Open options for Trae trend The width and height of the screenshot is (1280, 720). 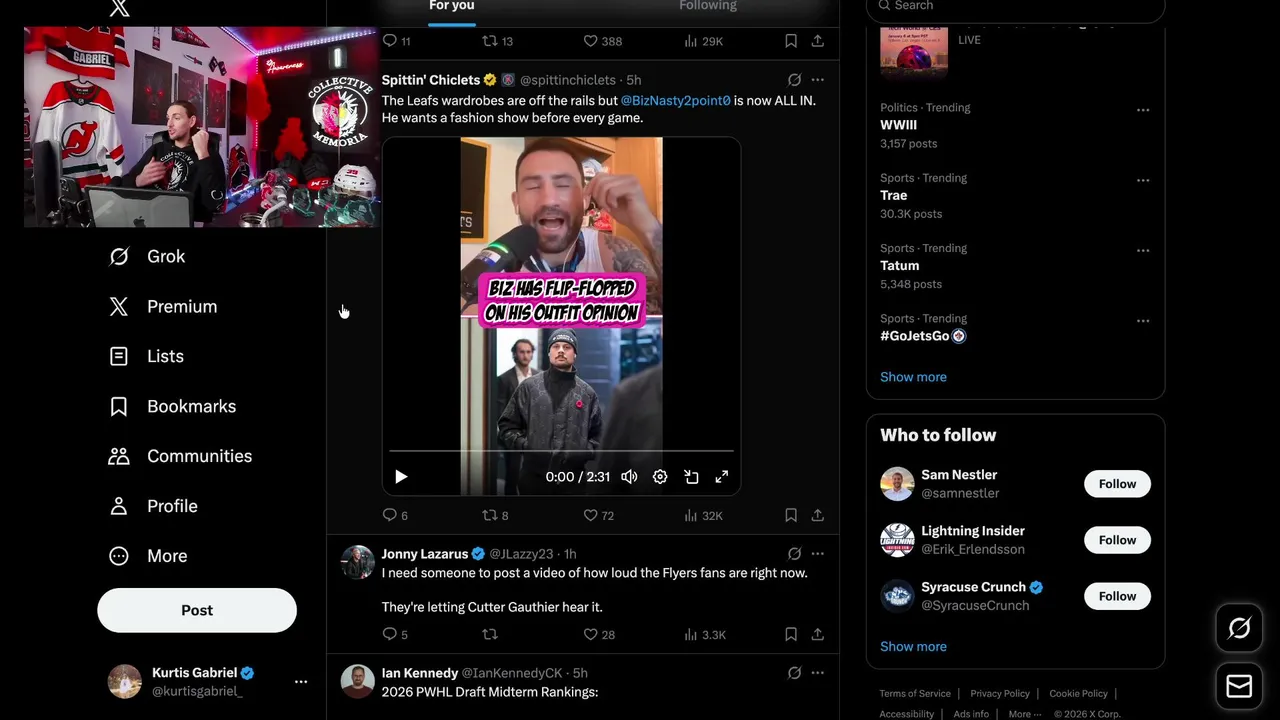pos(1143,180)
